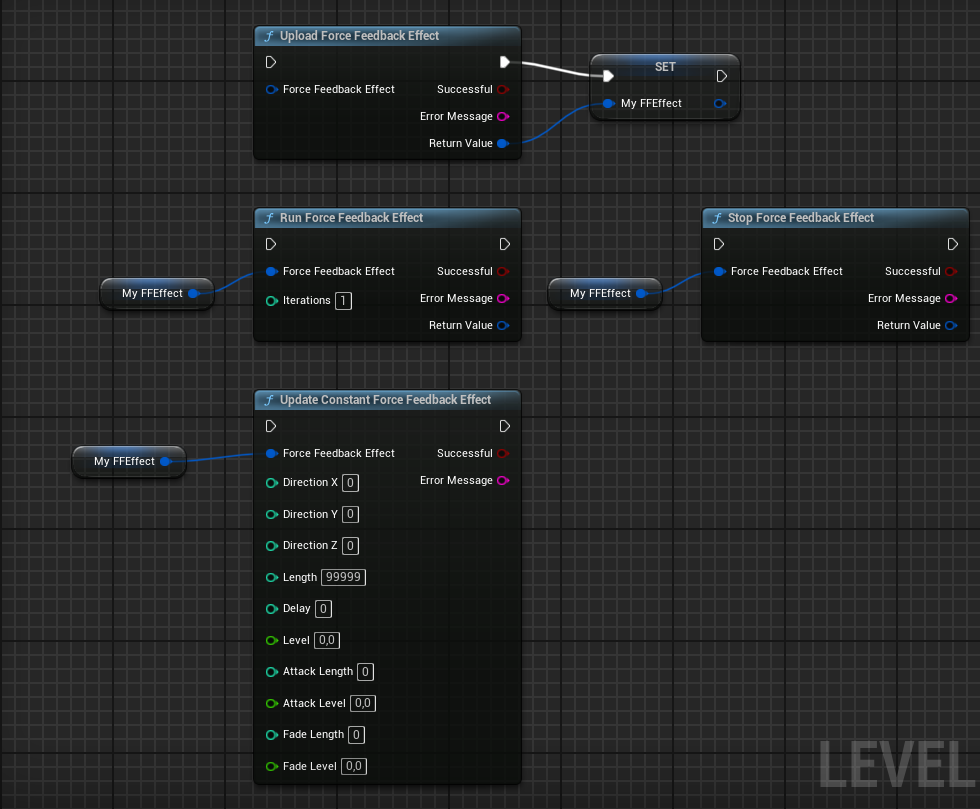Select the SET node header

[x=665, y=67]
